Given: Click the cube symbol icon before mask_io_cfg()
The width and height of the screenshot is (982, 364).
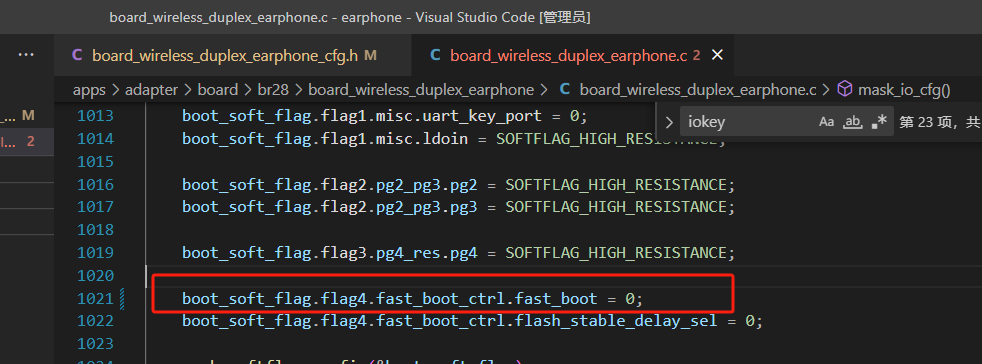Looking at the screenshot, I should coord(845,90).
